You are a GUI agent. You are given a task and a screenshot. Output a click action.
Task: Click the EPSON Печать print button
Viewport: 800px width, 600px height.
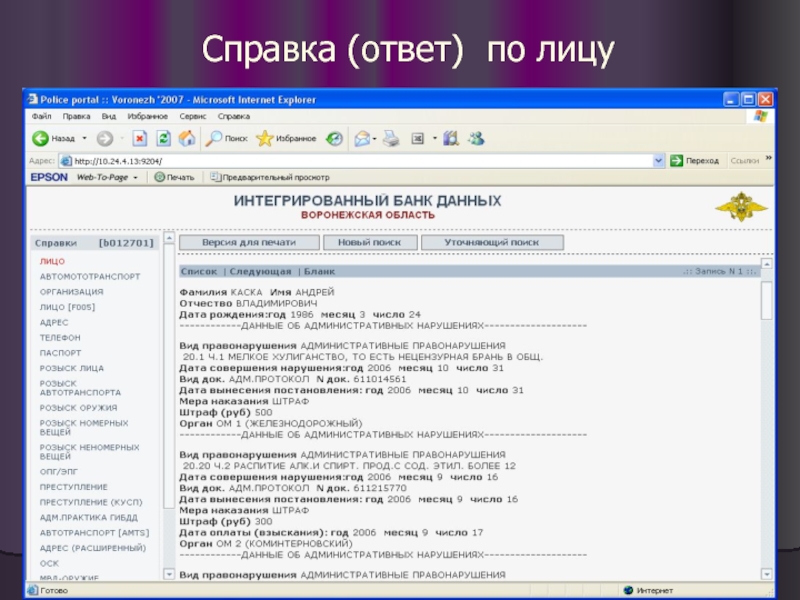click(173, 177)
